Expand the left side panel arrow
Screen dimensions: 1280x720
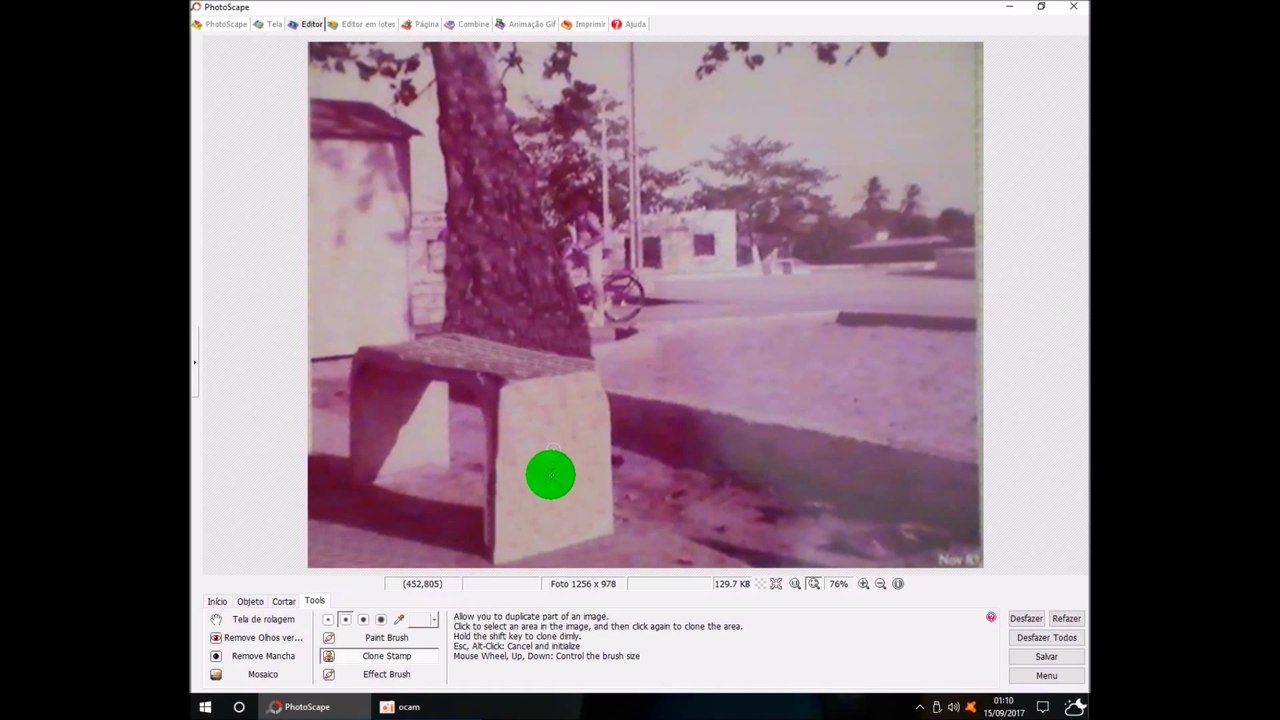coord(194,362)
